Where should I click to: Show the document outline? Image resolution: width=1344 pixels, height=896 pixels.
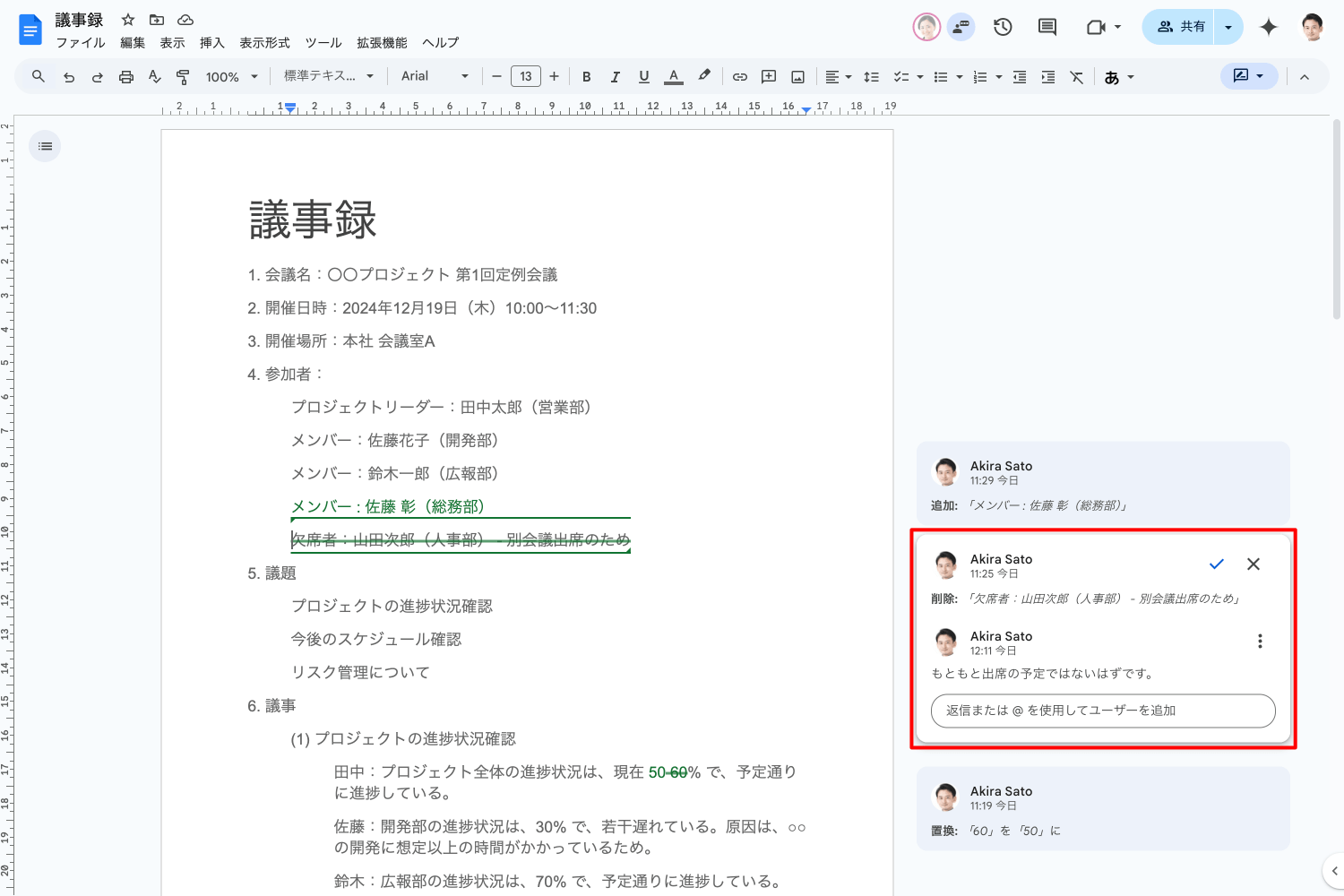coord(45,146)
